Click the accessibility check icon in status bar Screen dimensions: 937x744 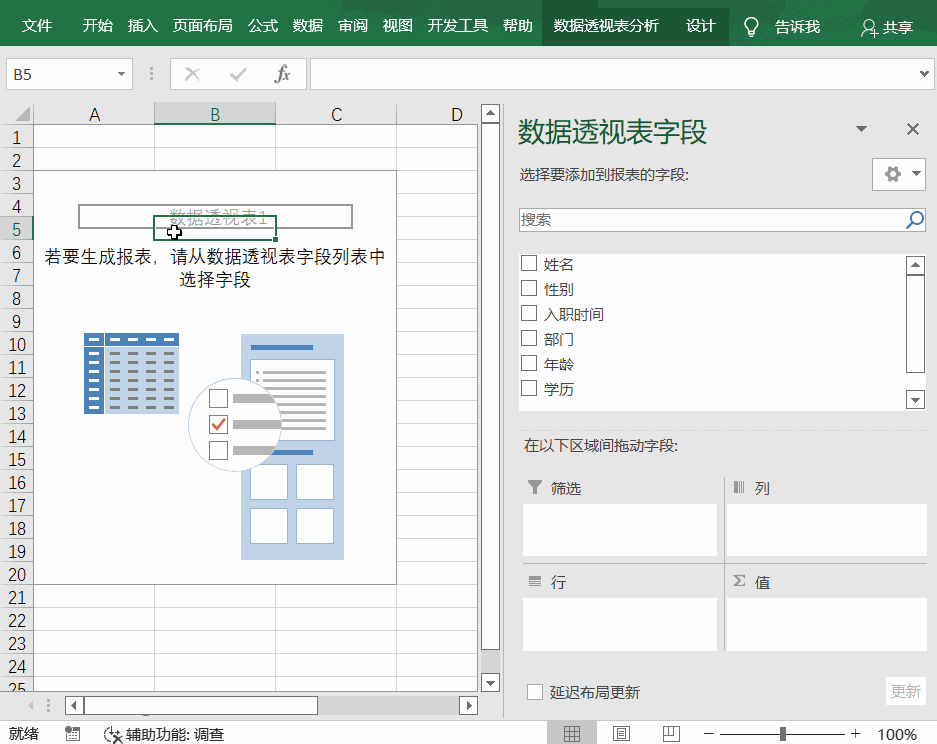tap(113, 734)
